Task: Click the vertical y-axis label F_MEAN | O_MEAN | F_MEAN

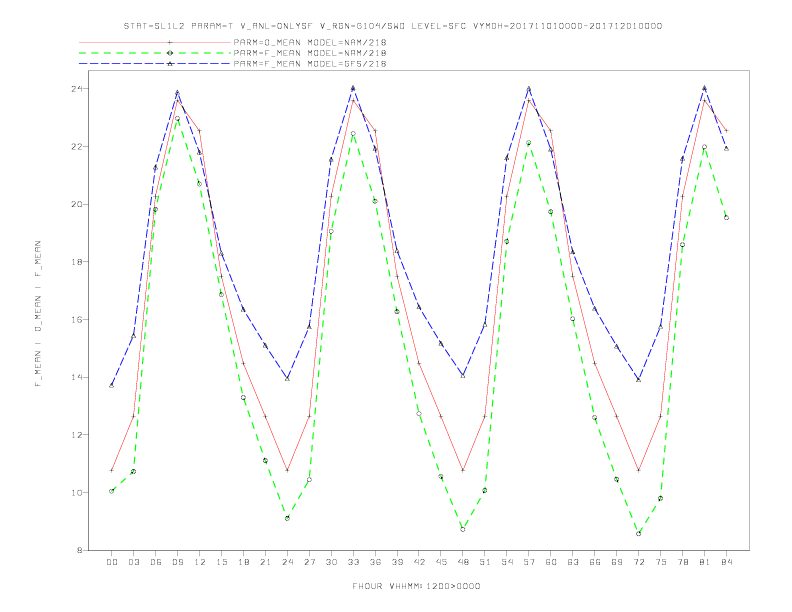Action: [38, 314]
